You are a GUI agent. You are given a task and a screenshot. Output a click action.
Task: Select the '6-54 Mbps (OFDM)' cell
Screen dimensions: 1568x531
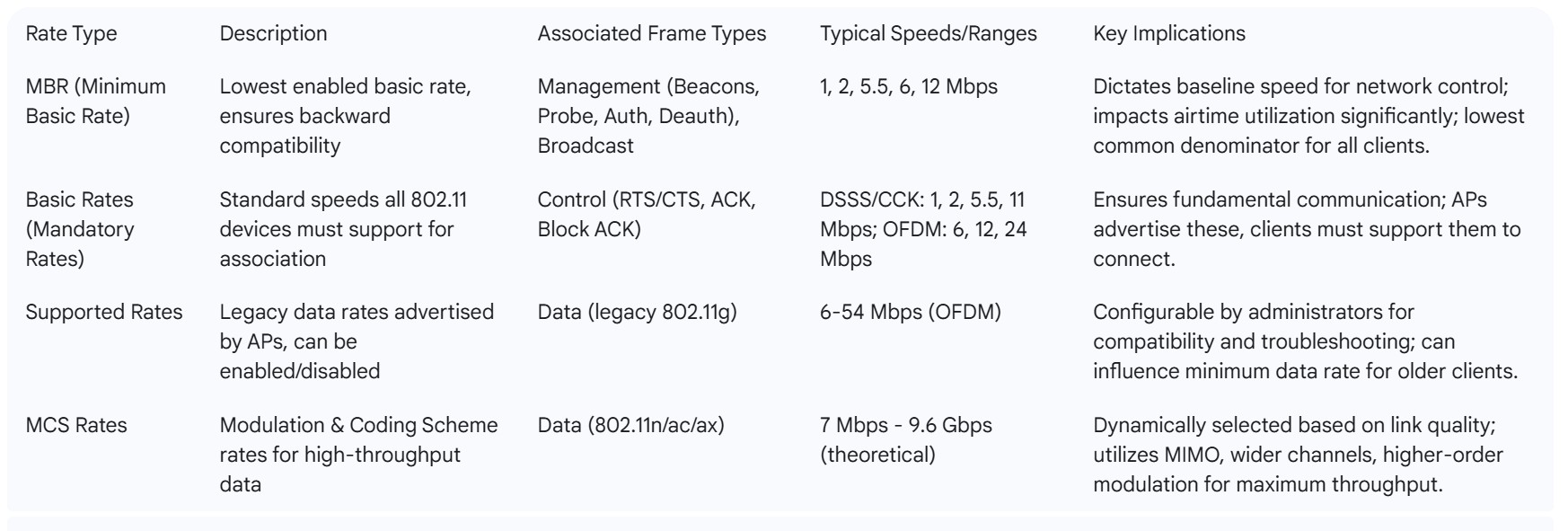coord(910,312)
